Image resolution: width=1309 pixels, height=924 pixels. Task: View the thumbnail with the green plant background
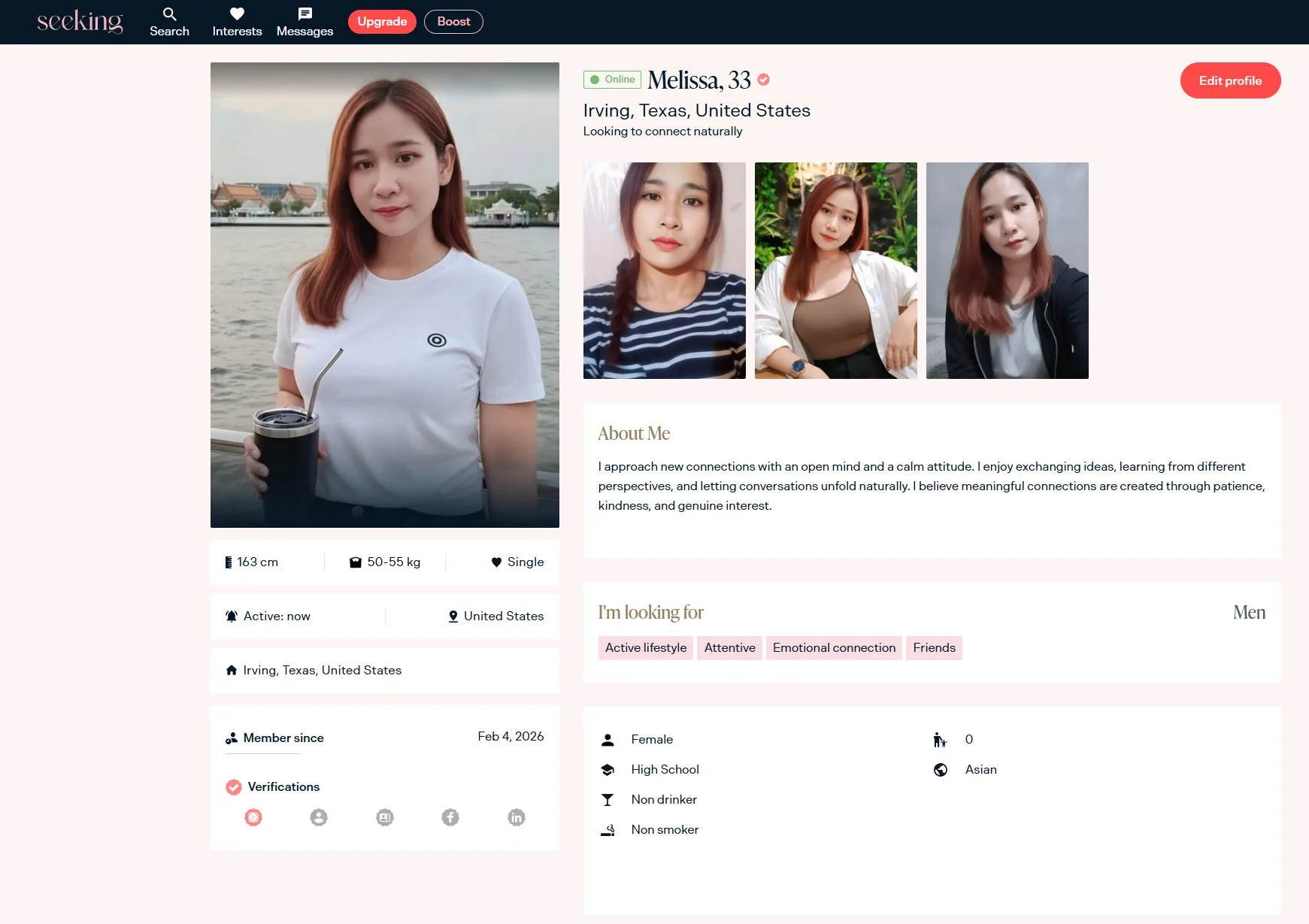pyautogui.click(x=836, y=271)
